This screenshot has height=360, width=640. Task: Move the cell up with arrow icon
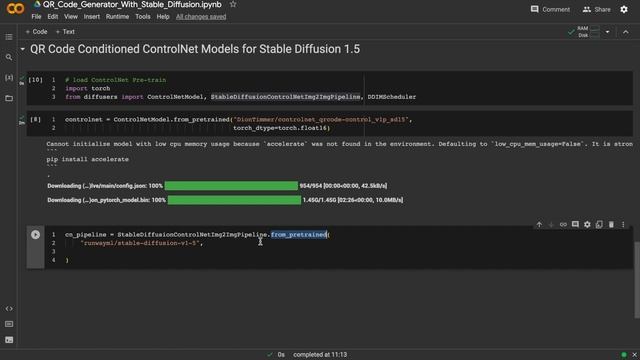click(x=539, y=224)
